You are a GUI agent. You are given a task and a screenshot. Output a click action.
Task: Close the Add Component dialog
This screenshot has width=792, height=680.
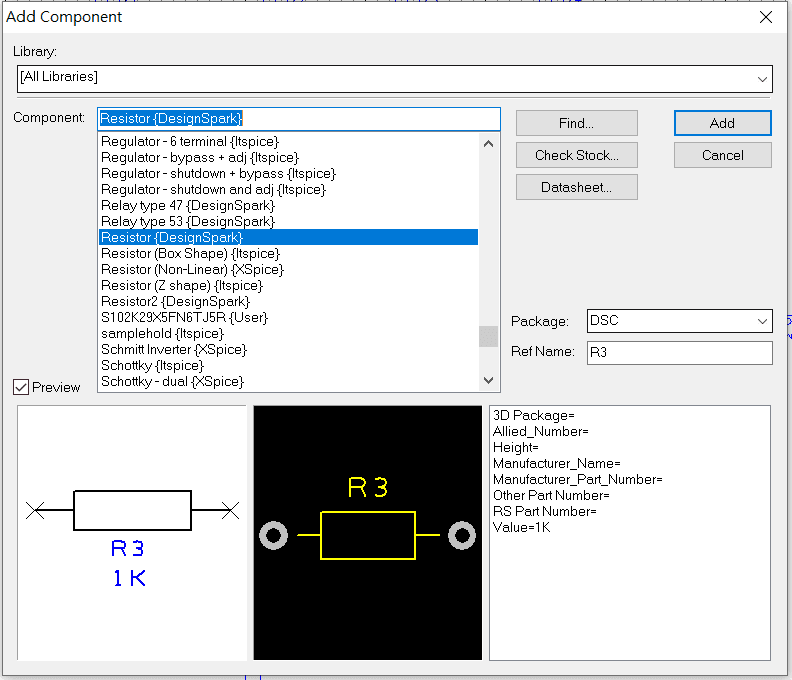coord(766,17)
